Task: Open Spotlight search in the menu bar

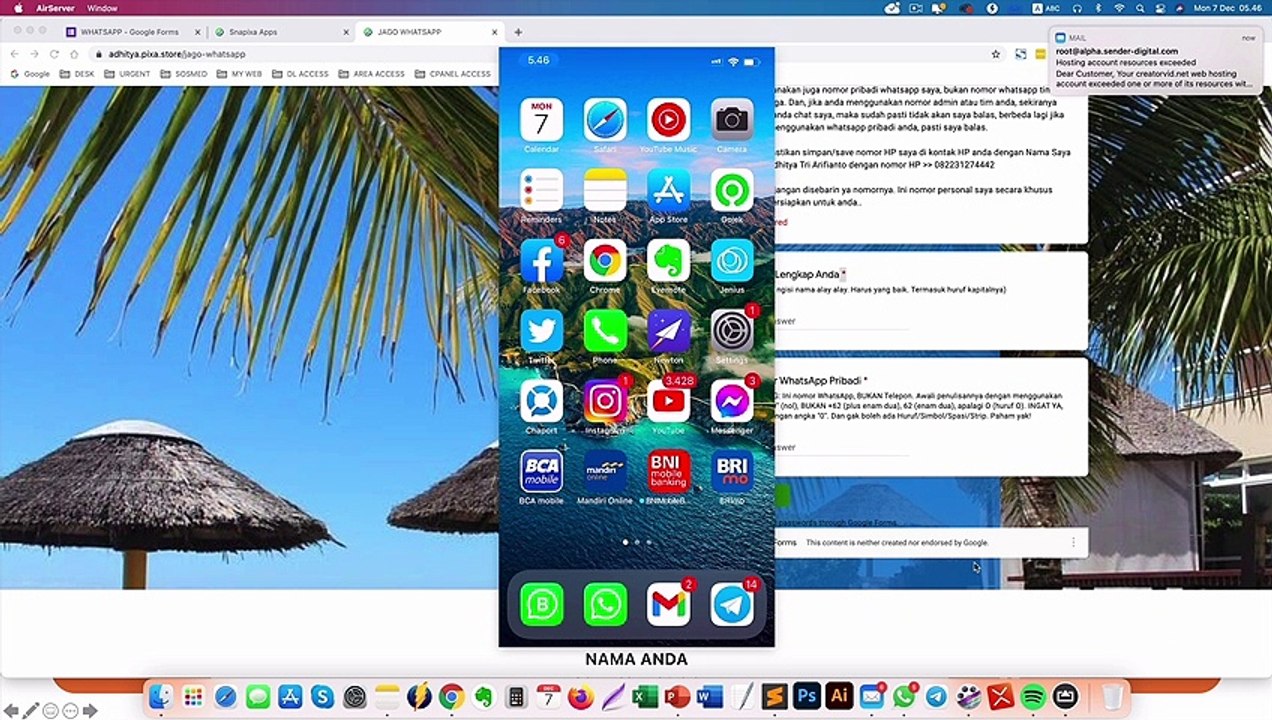Action: tap(1140, 8)
